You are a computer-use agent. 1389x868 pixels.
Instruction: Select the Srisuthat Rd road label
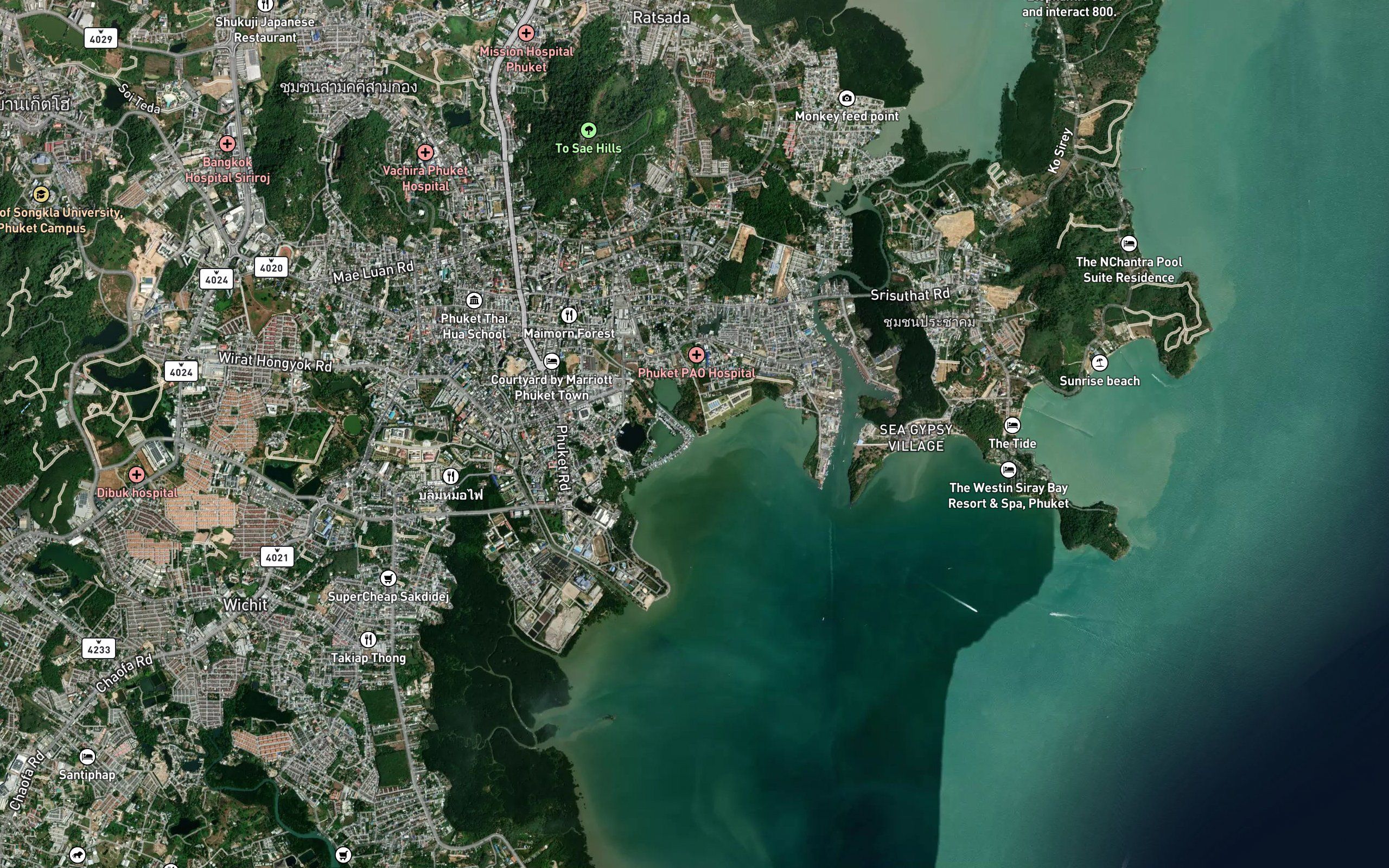(x=910, y=295)
